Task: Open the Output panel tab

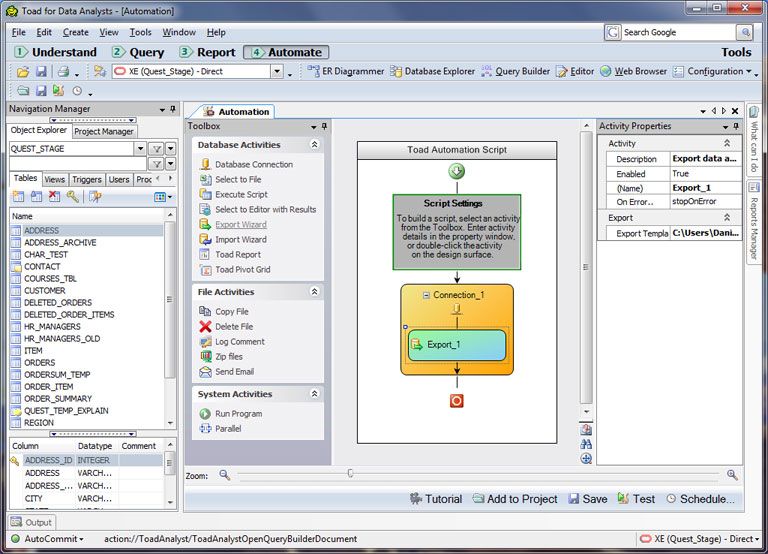Action: (x=31, y=523)
